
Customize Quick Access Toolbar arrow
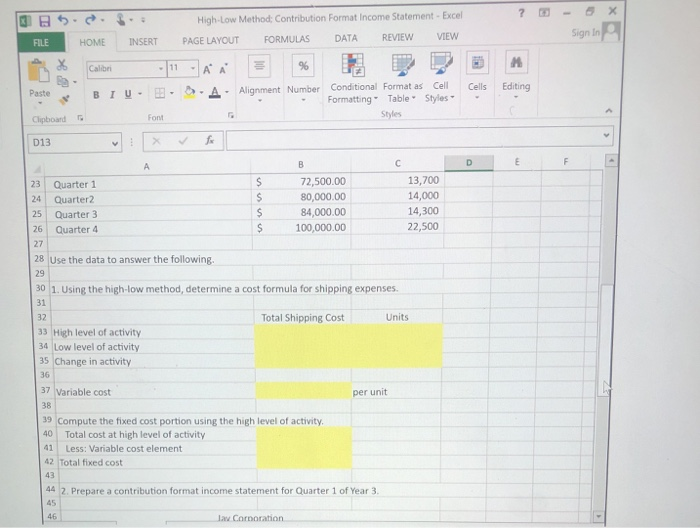[x=143, y=20]
